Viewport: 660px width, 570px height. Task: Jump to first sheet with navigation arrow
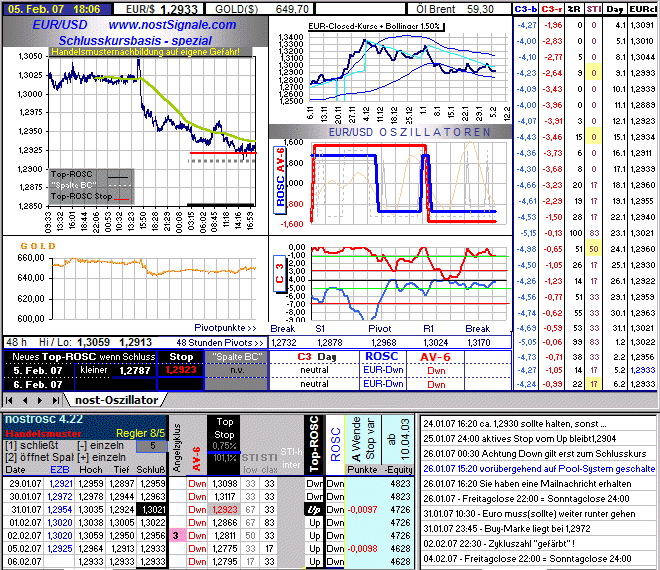[9, 400]
